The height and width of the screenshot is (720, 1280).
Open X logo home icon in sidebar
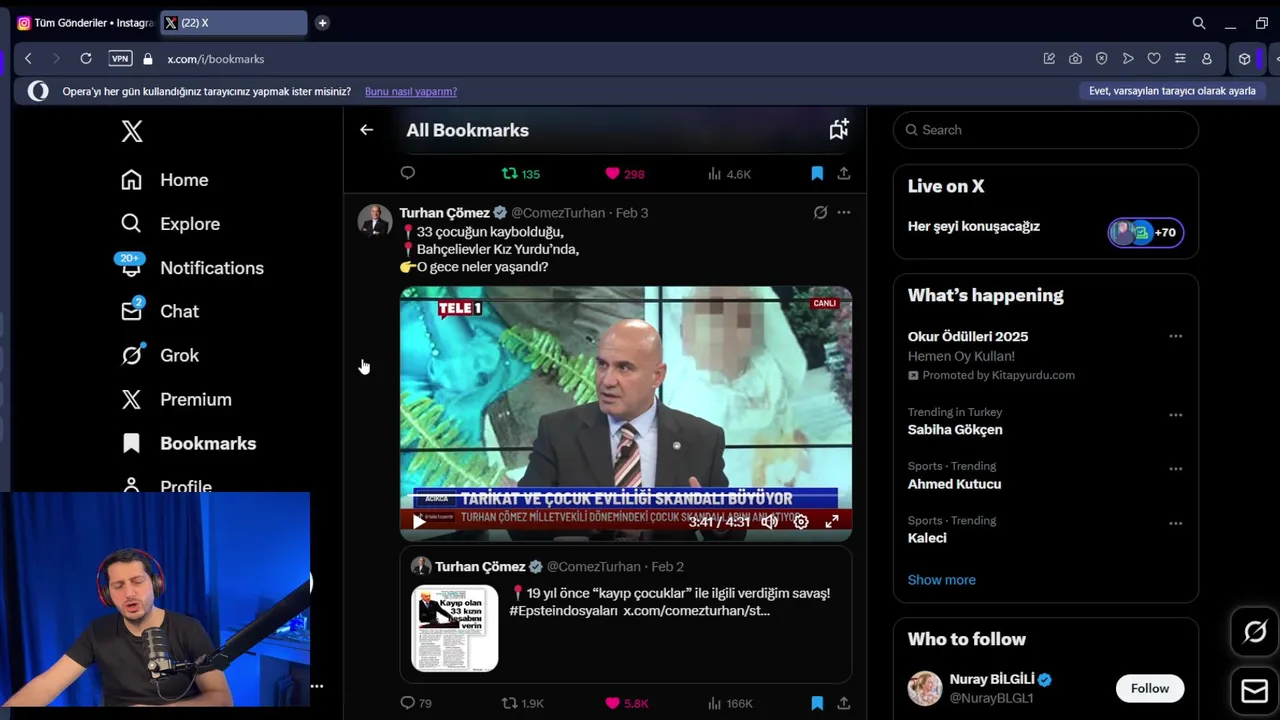point(132,131)
